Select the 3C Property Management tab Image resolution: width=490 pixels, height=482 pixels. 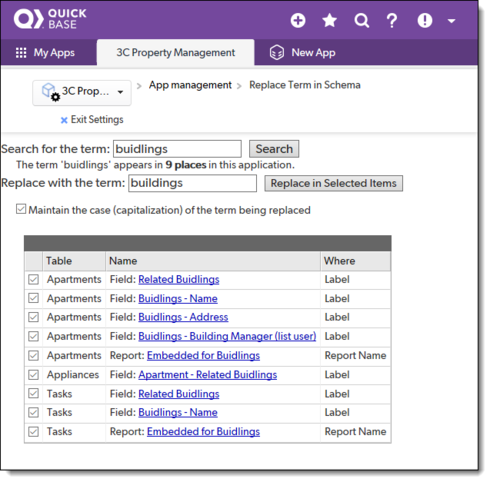point(176,52)
